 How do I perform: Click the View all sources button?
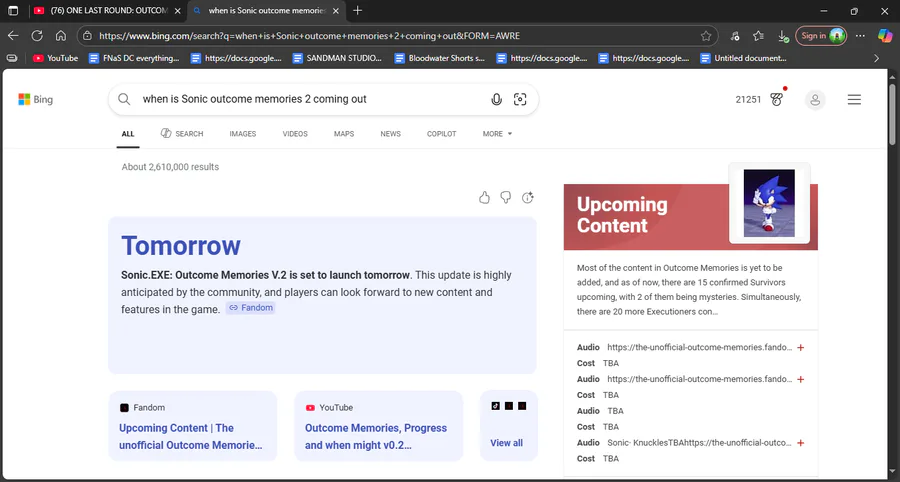click(506, 443)
